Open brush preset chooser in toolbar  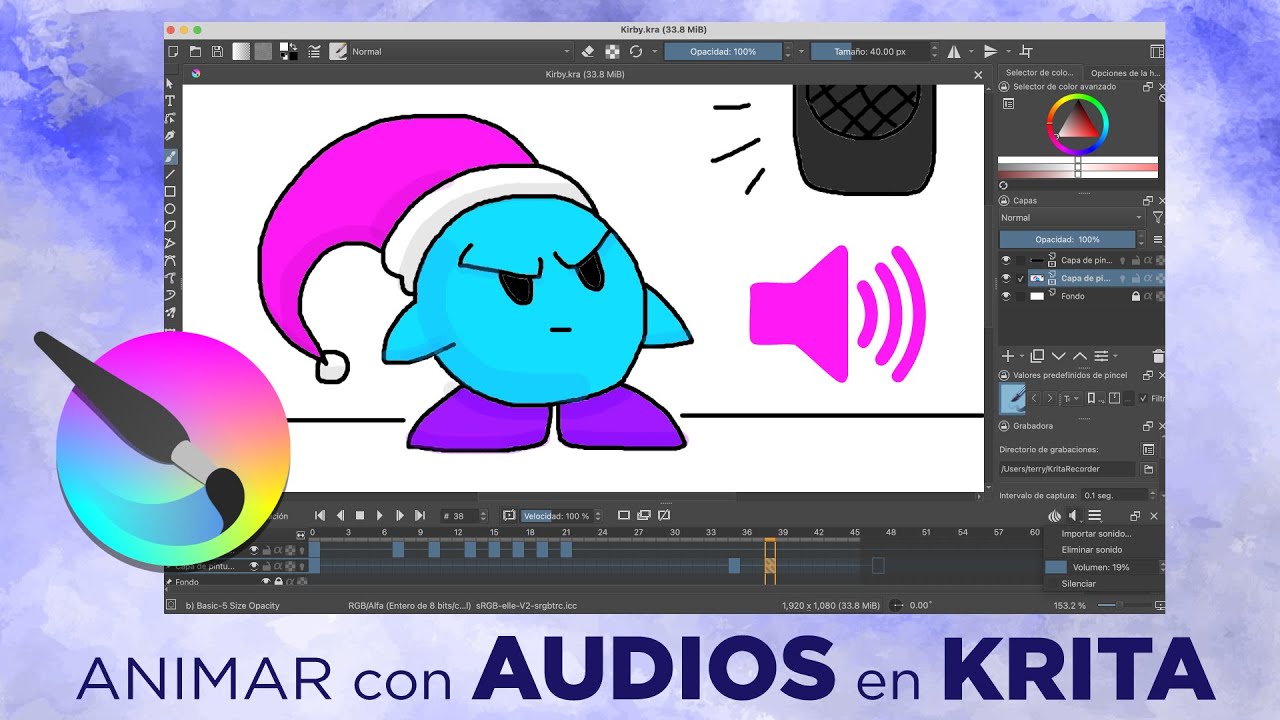click(338, 51)
